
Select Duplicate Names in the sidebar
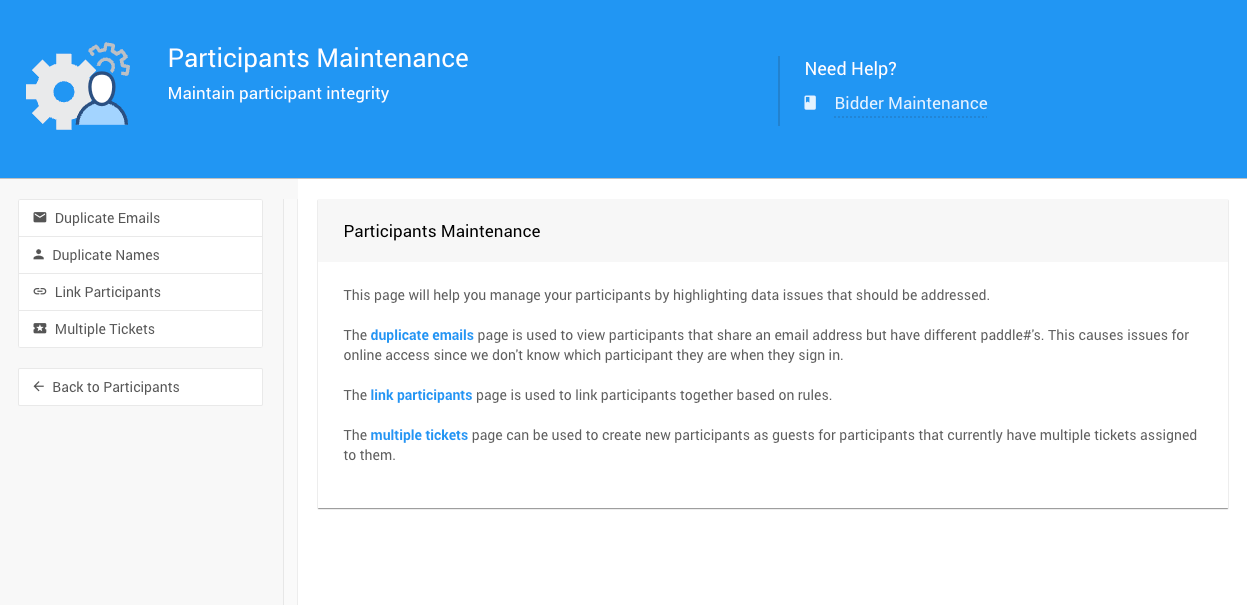(106, 255)
